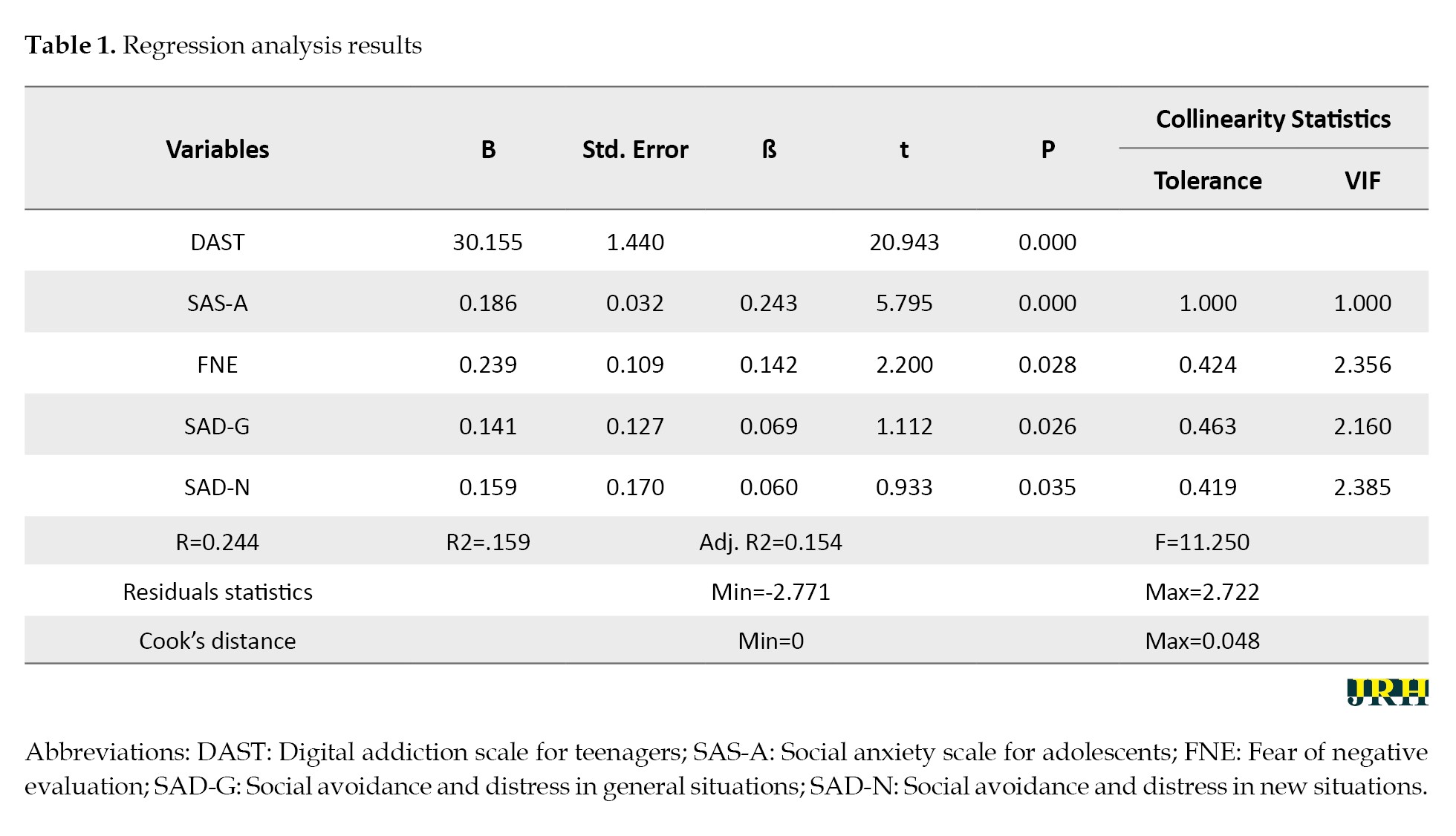The image size is (1456, 836).
Task: Click the Adj. R2=0.154 cell
Action: click(x=770, y=542)
